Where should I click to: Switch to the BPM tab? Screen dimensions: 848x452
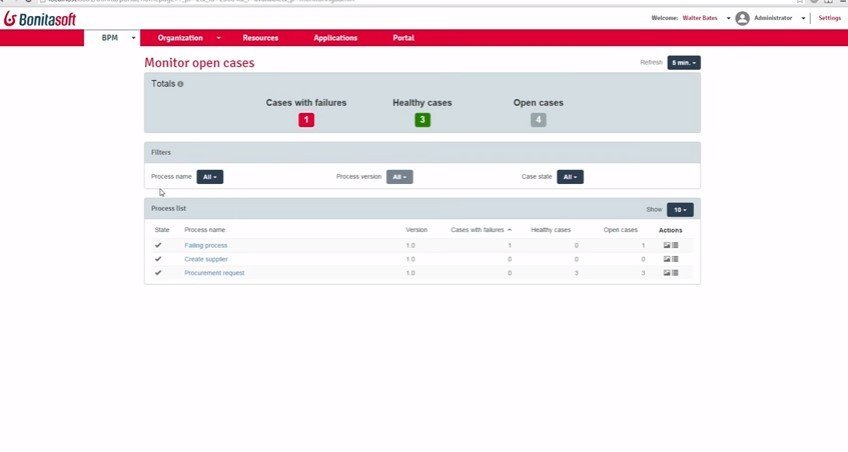point(110,38)
